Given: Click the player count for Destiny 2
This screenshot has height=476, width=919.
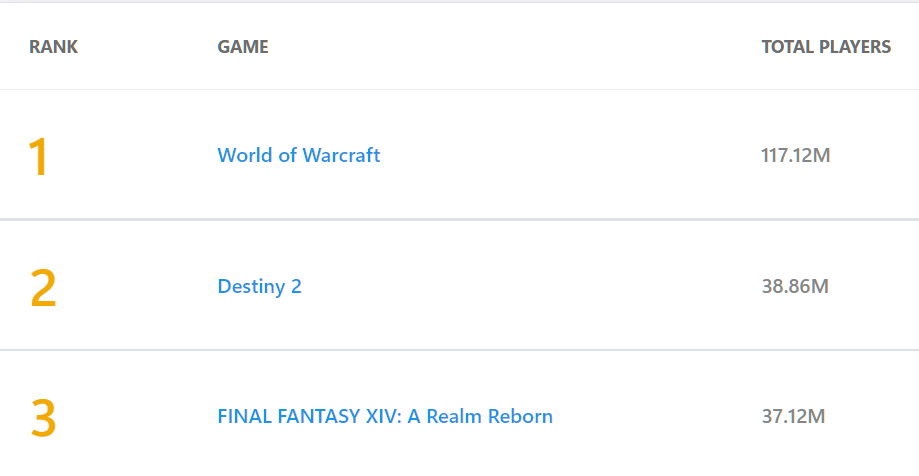Looking at the screenshot, I should [x=795, y=286].
